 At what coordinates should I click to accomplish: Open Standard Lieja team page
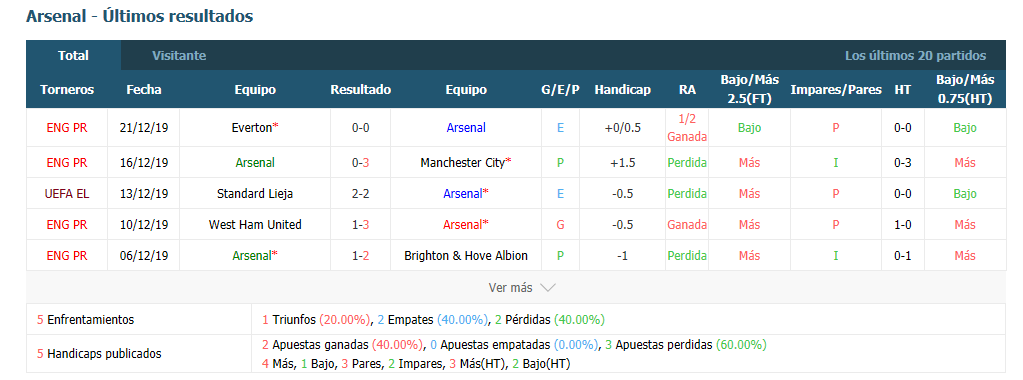tap(255, 193)
